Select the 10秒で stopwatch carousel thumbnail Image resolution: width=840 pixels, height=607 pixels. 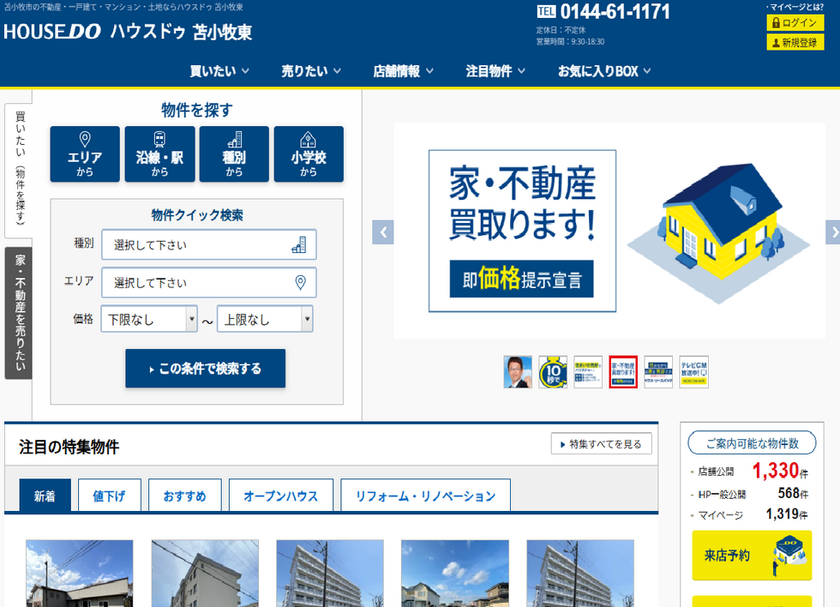[553, 371]
